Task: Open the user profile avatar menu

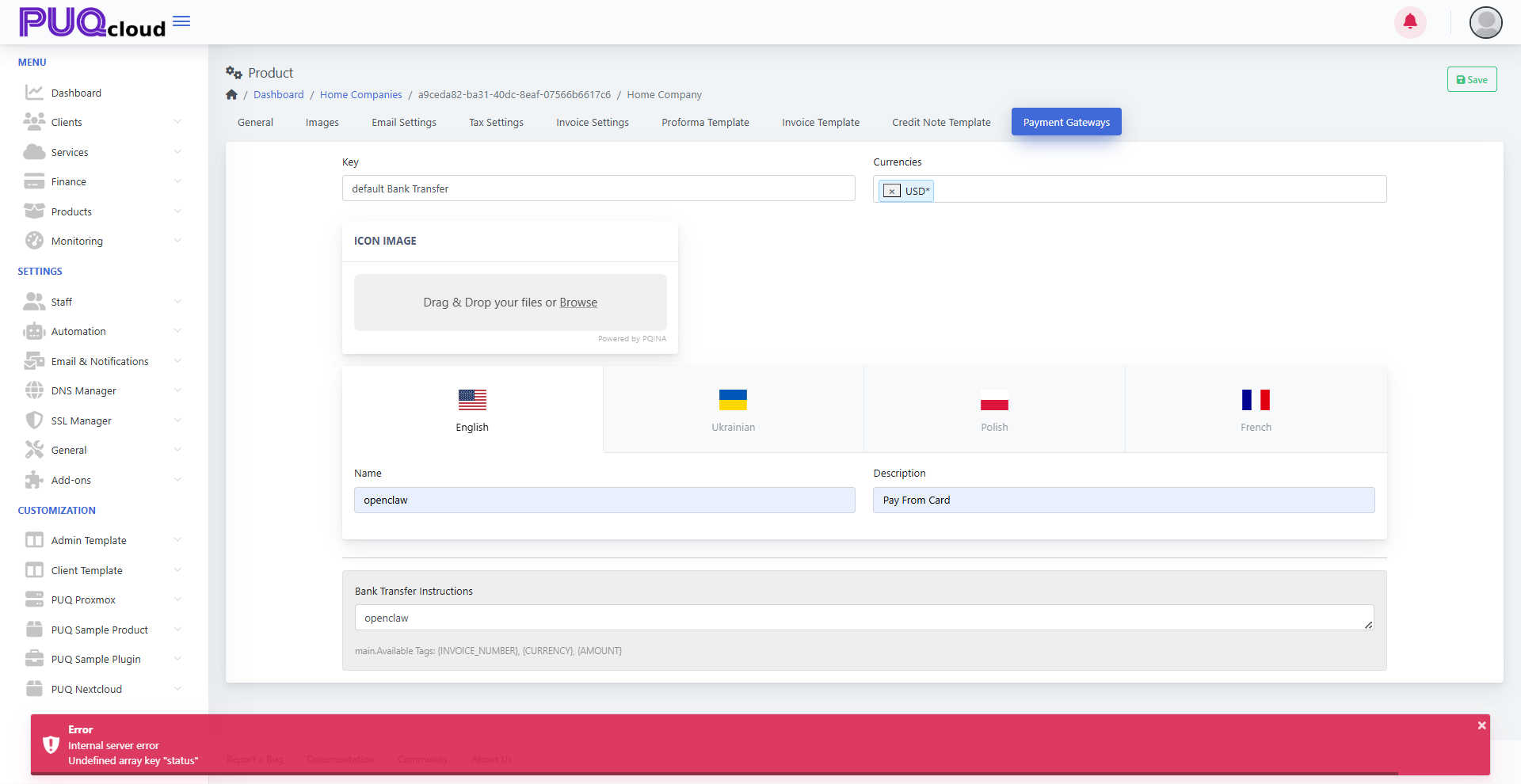Action: (x=1485, y=22)
